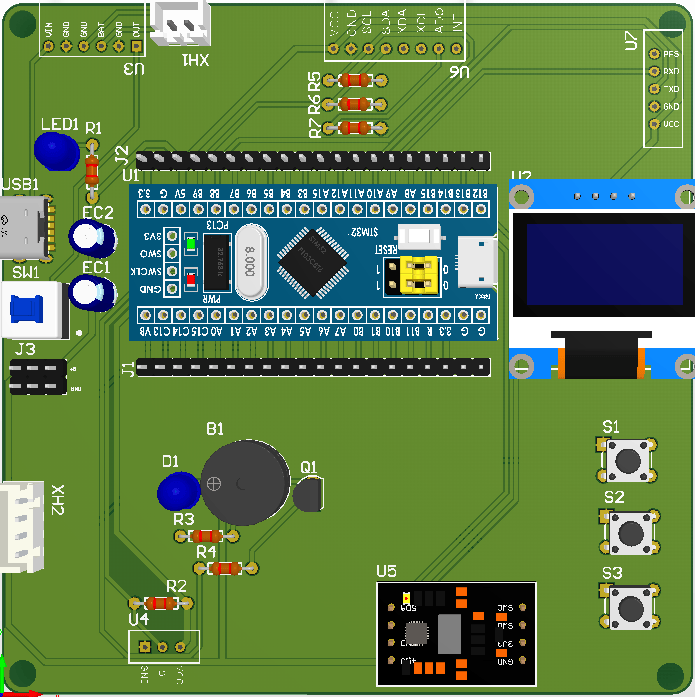
Task: Click the OUT square pad of U3
Action: click(x=136, y=46)
